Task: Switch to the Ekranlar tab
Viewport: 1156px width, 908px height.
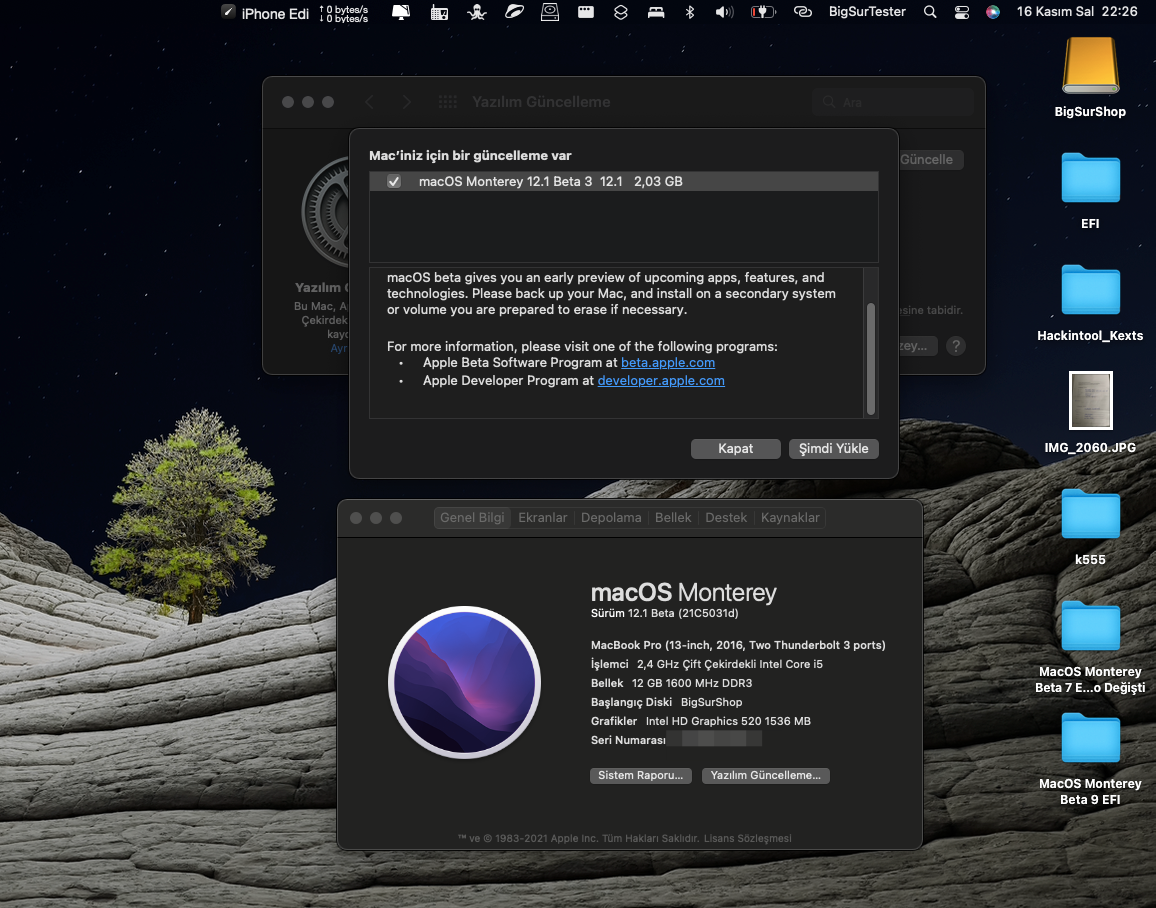Action: point(542,517)
